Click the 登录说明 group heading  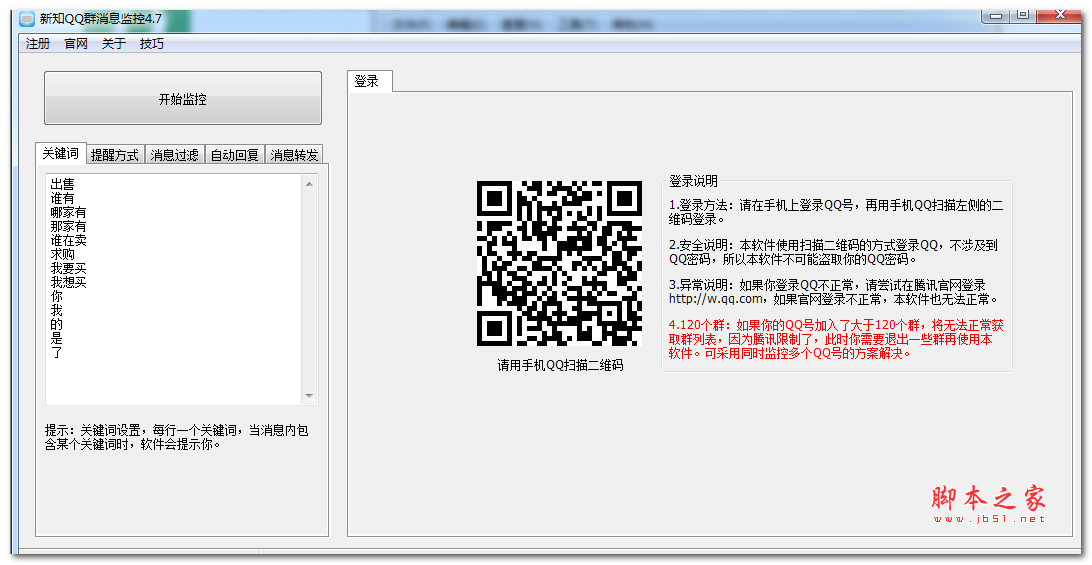(693, 181)
